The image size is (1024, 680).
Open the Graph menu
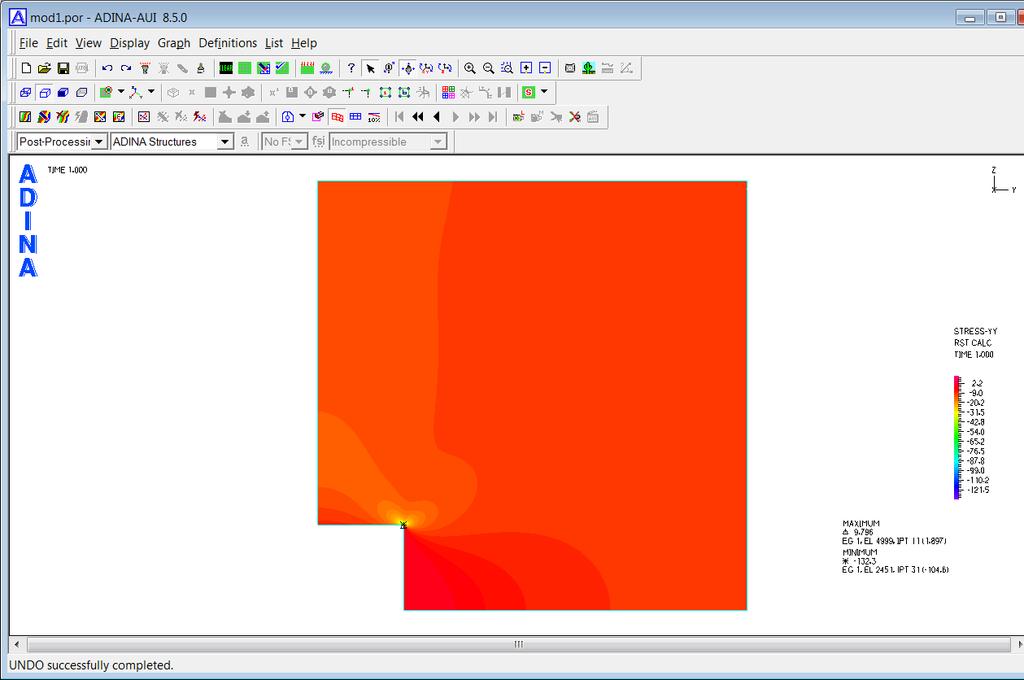pyautogui.click(x=174, y=43)
